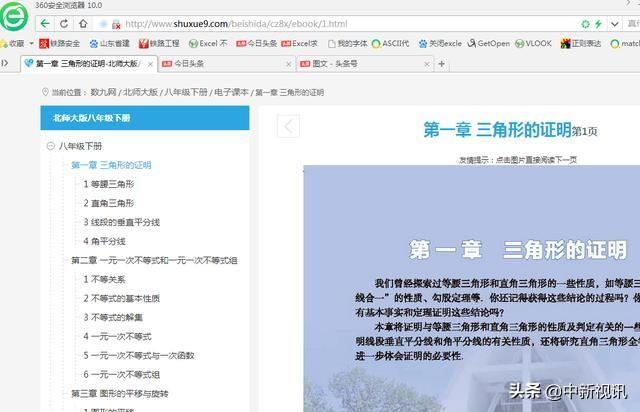This screenshot has width=640, height=412.
Task: Close the 第一章 三角形的证明 tab
Action: tap(150, 64)
